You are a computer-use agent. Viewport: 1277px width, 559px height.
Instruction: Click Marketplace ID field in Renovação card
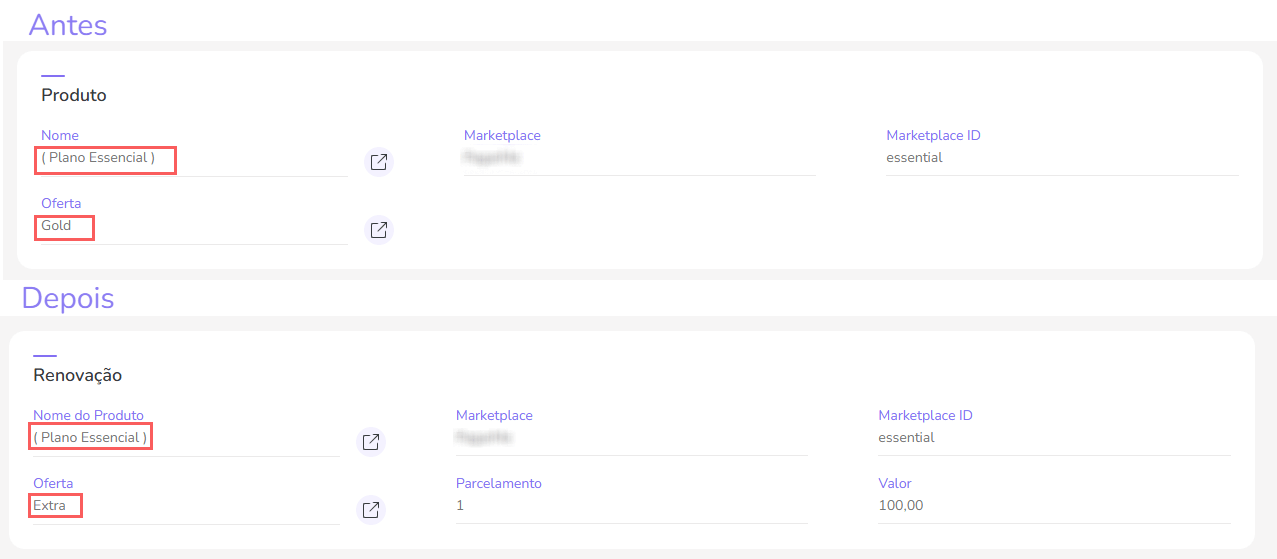click(1052, 438)
